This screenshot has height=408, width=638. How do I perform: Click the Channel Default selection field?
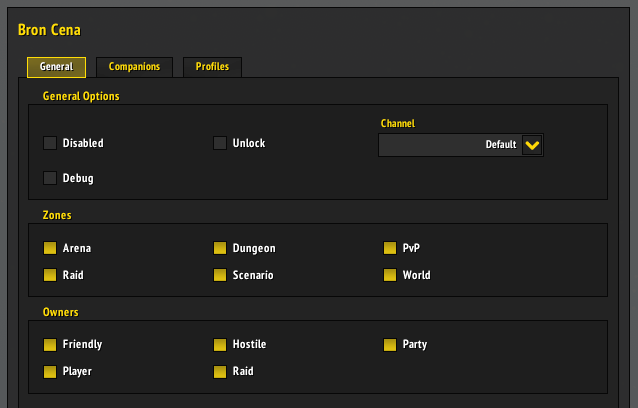(450, 145)
